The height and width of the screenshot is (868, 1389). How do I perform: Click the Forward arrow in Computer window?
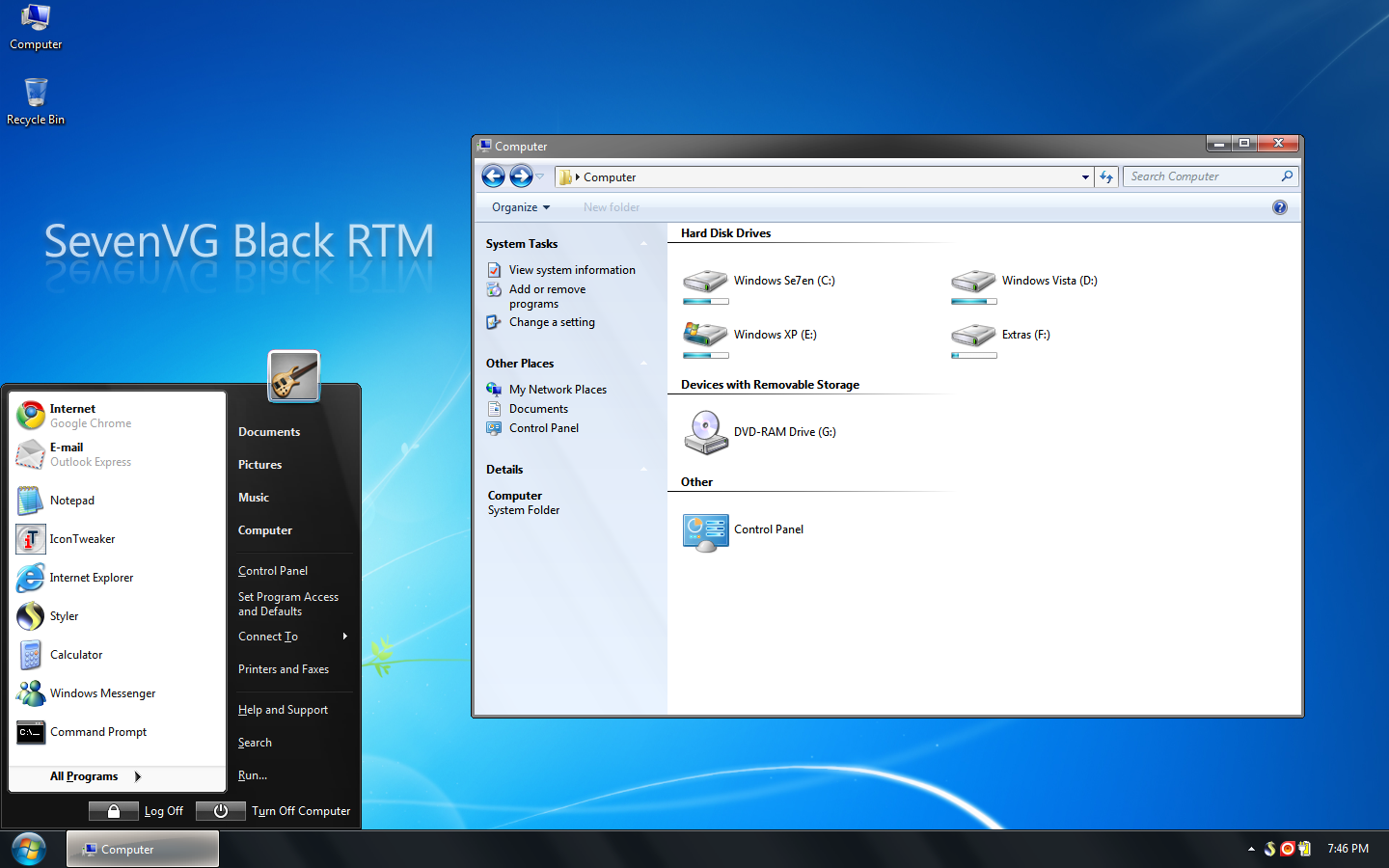tap(521, 176)
